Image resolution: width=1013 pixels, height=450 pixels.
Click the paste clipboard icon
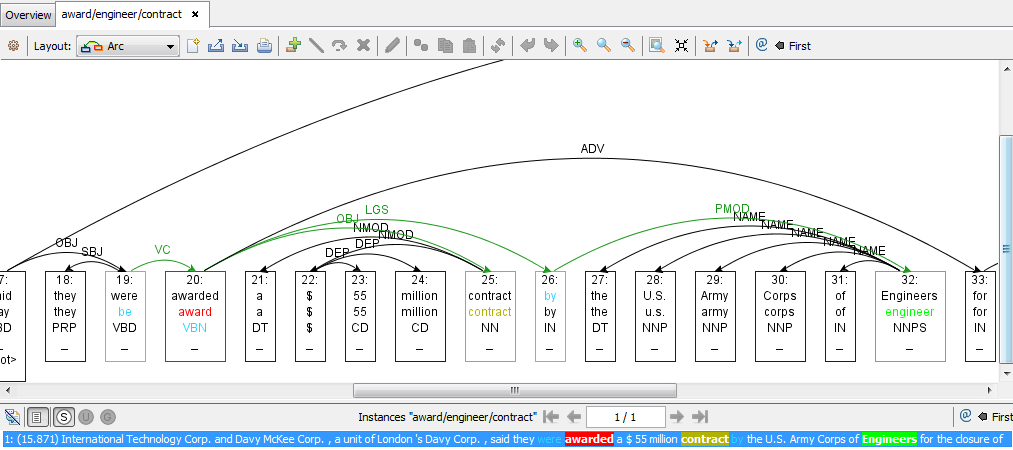(470, 45)
